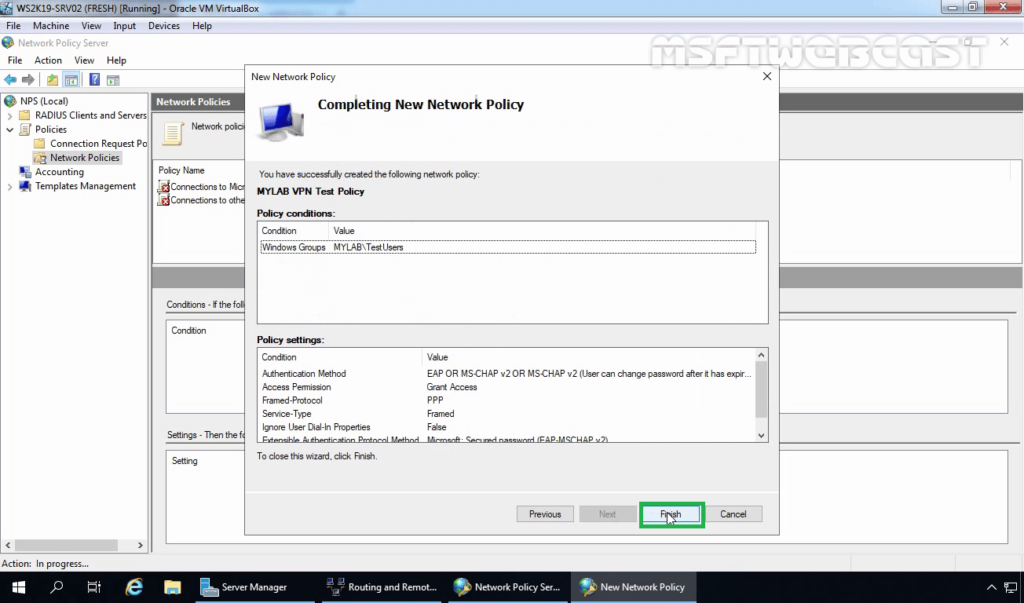Toggle the Show/Hide Console Tree icon
The height and width of the screenshot is (603, 1024).
(71, 80)
